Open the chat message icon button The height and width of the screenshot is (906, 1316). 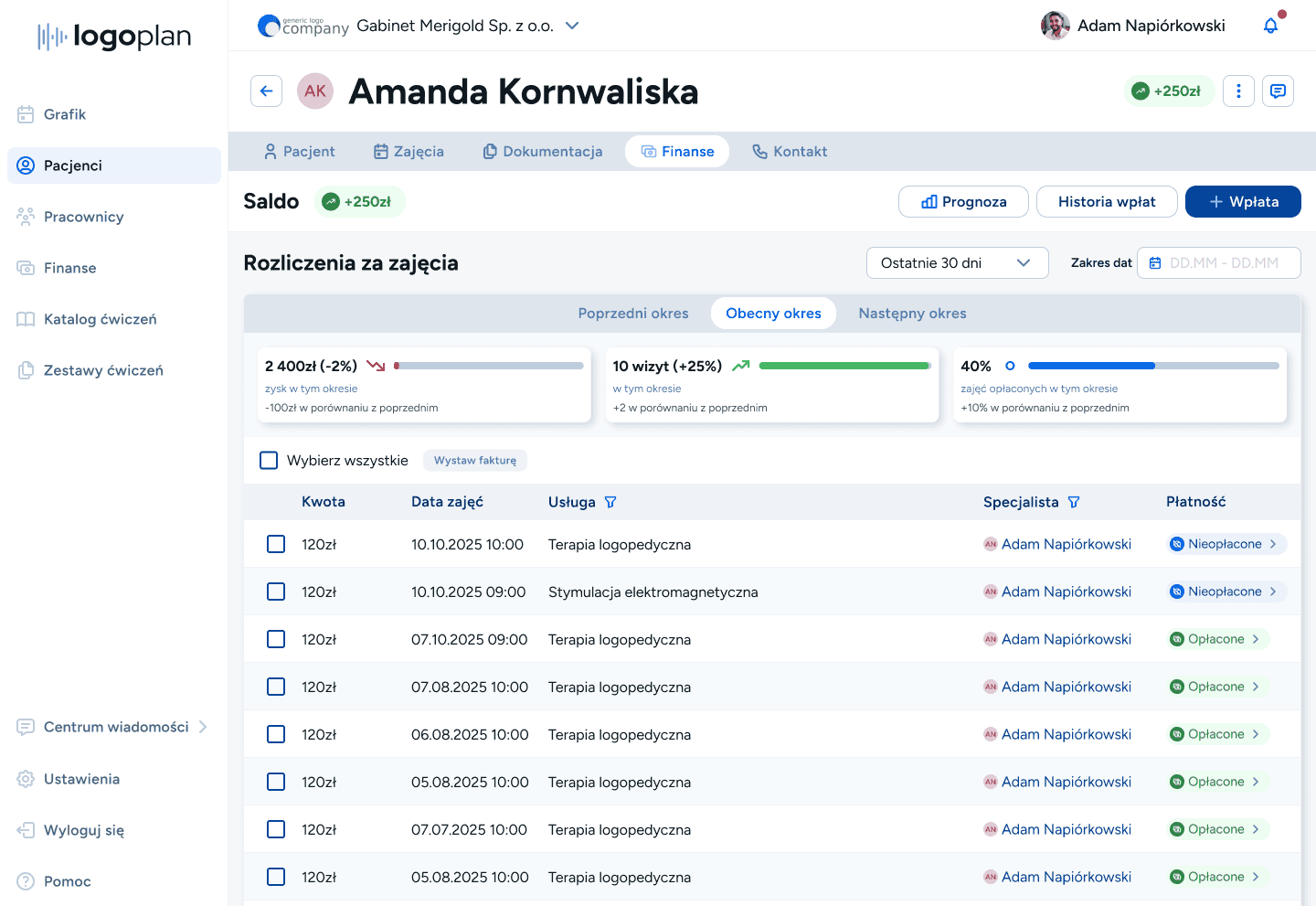click(x=1278, y=91)
